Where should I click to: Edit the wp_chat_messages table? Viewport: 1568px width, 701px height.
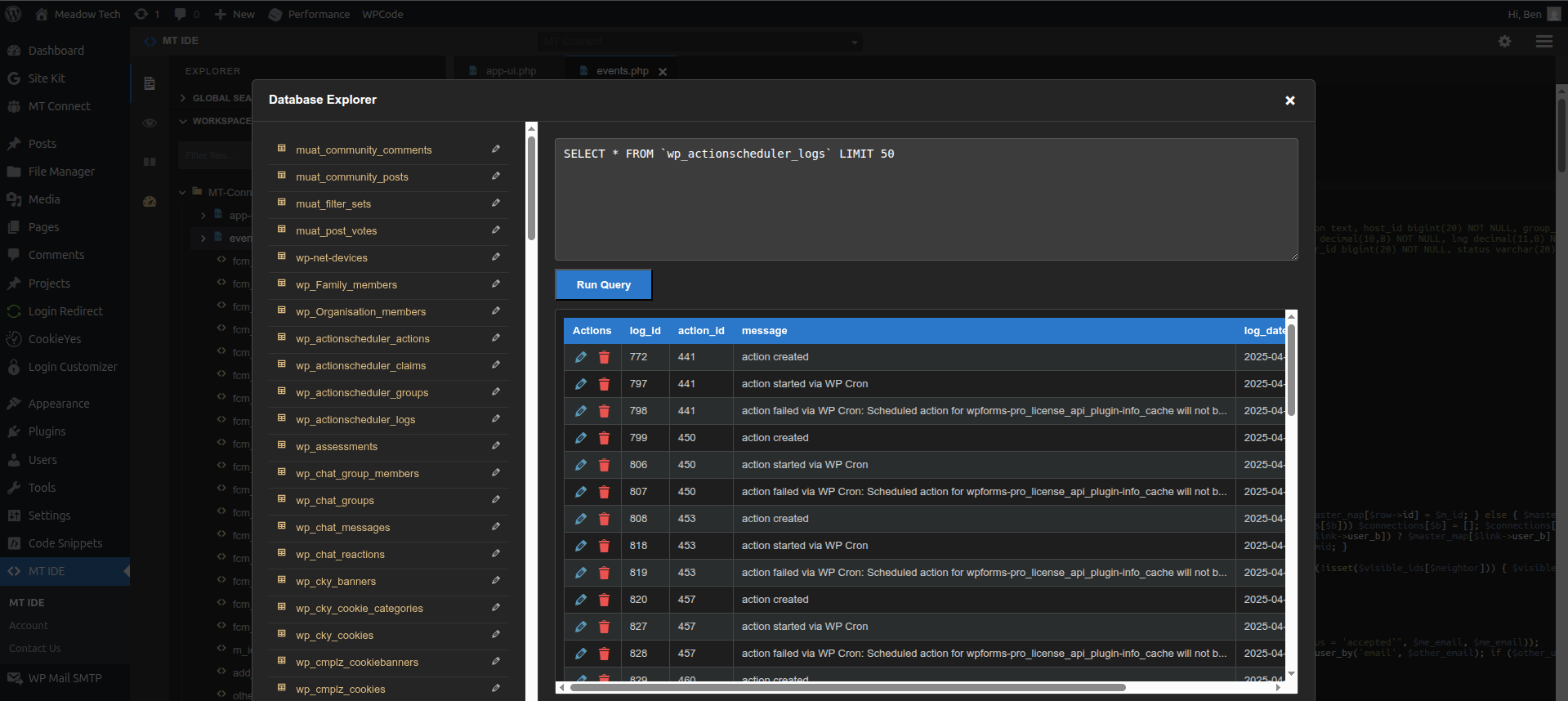pos(496,526)
